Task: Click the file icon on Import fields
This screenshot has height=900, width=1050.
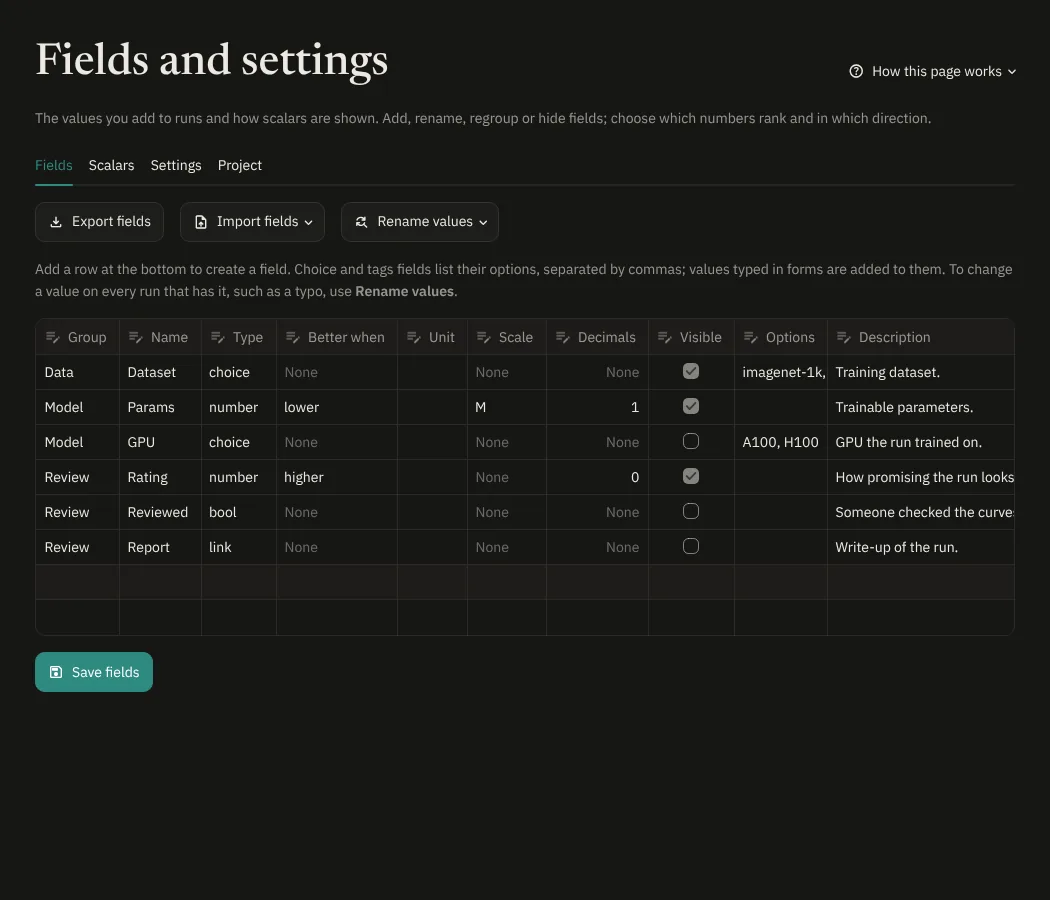Action: [x=201, y=222]
